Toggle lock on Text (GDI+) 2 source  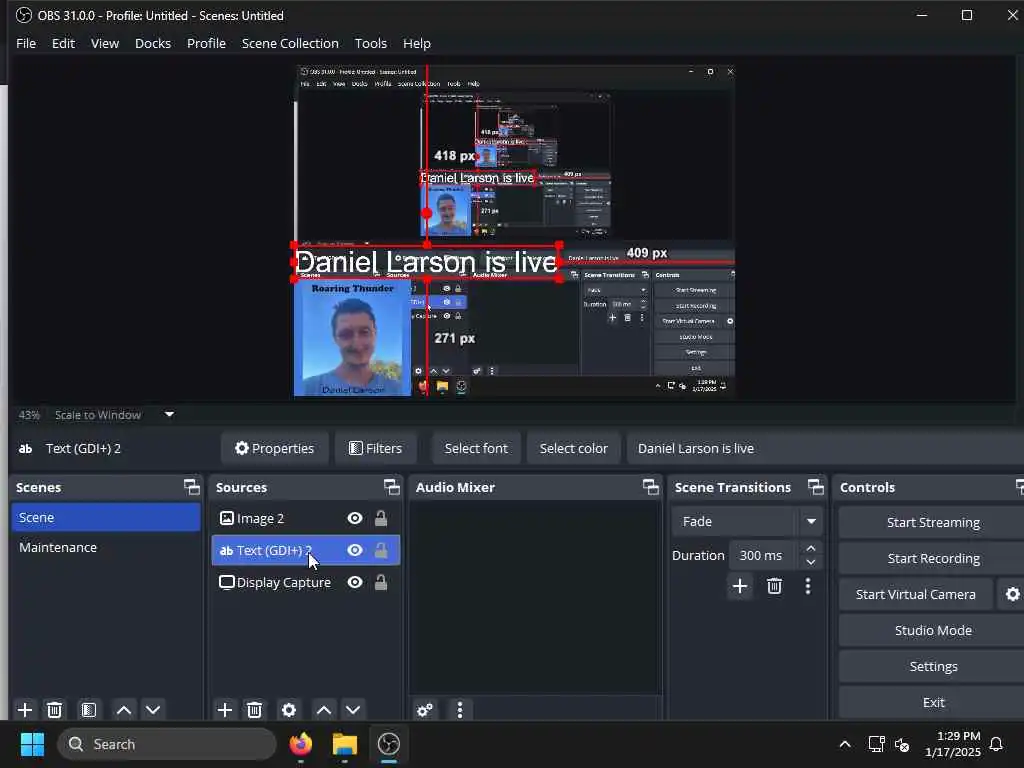(381, 551)
